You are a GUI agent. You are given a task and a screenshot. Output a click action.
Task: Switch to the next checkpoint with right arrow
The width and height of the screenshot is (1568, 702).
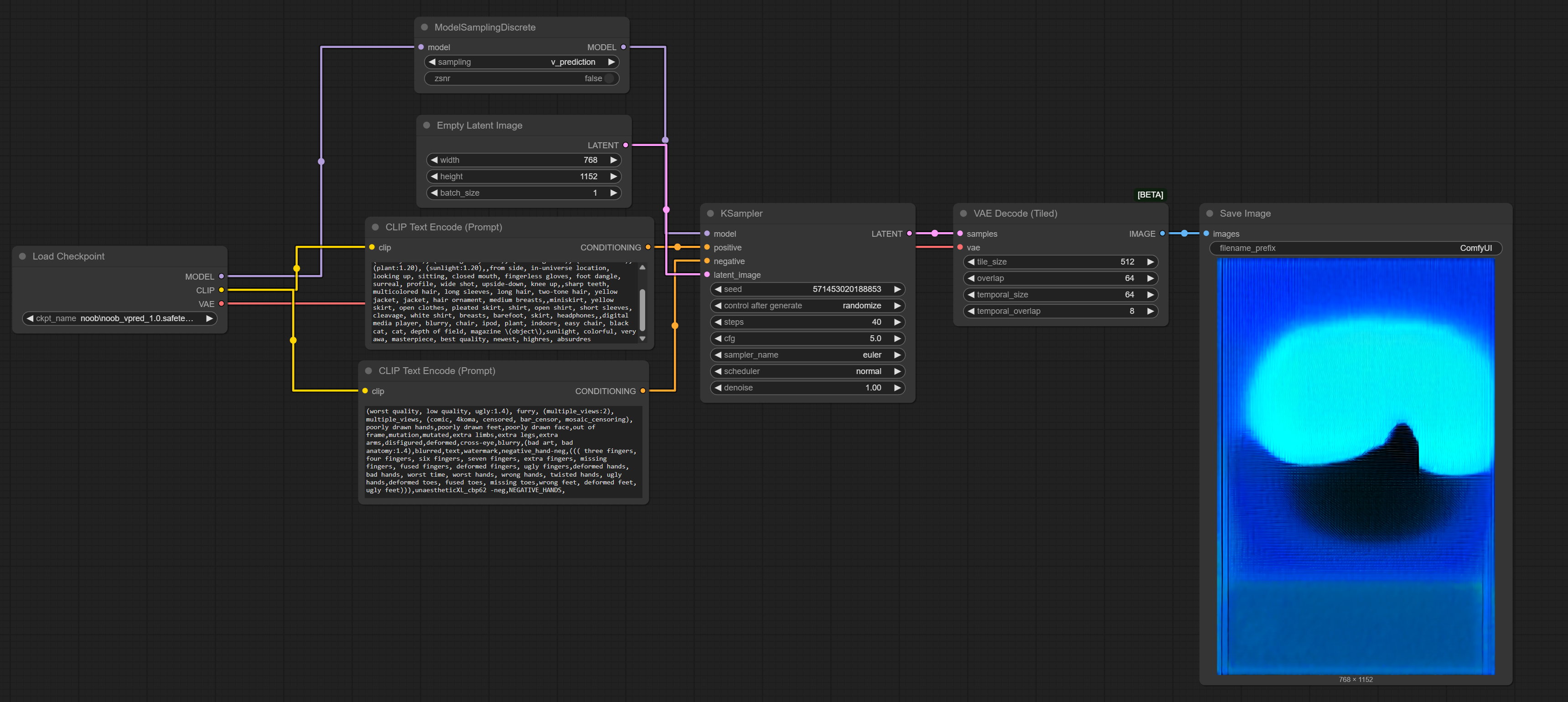coord(209,318)
